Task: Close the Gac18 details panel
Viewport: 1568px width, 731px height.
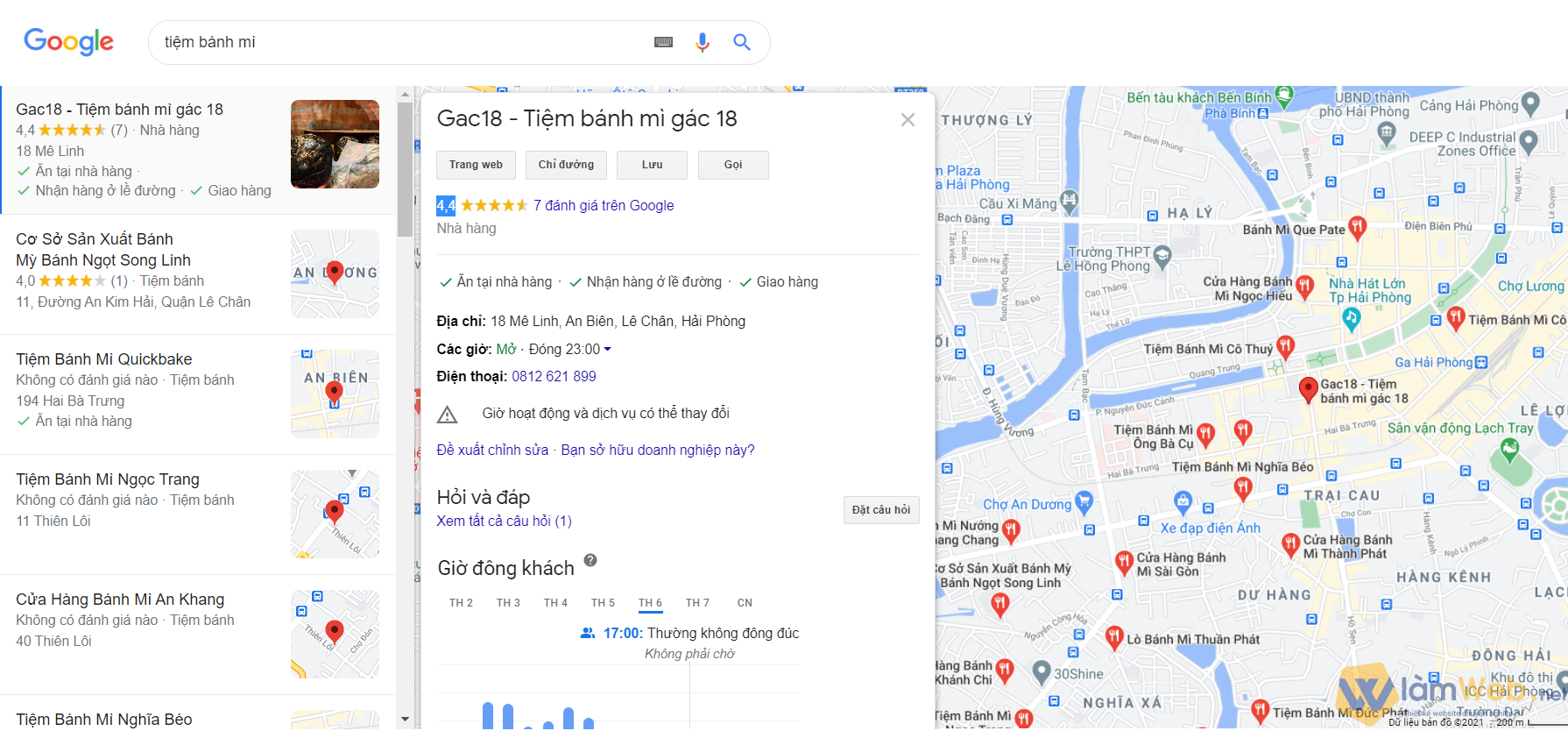Action: (908, 119)
